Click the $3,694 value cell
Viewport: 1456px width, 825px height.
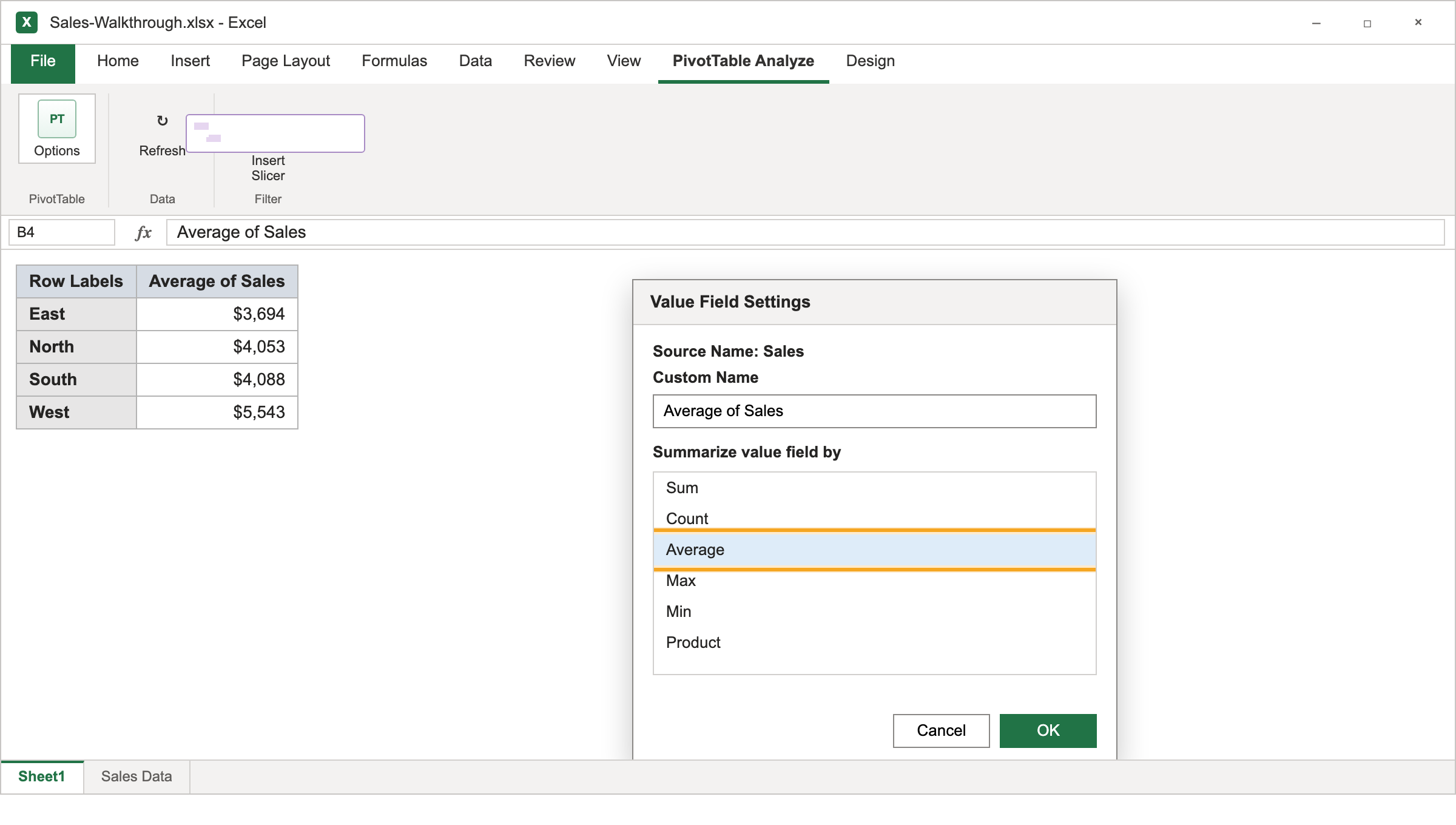point(217,314)
